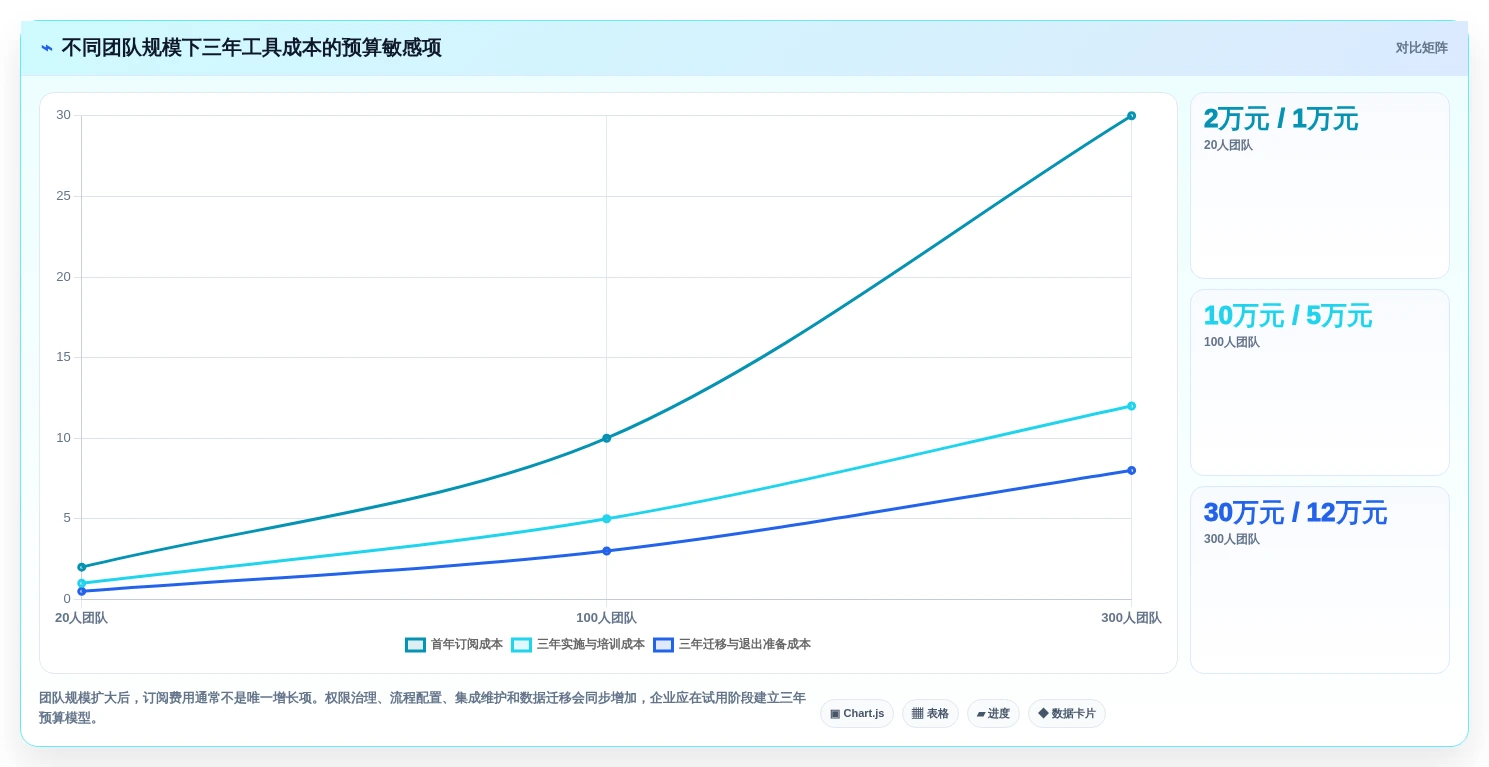Screen dimensions: 1489x767
Task: Select the 首年订阅成本 point at 20人团队
Action: [82, 567]
